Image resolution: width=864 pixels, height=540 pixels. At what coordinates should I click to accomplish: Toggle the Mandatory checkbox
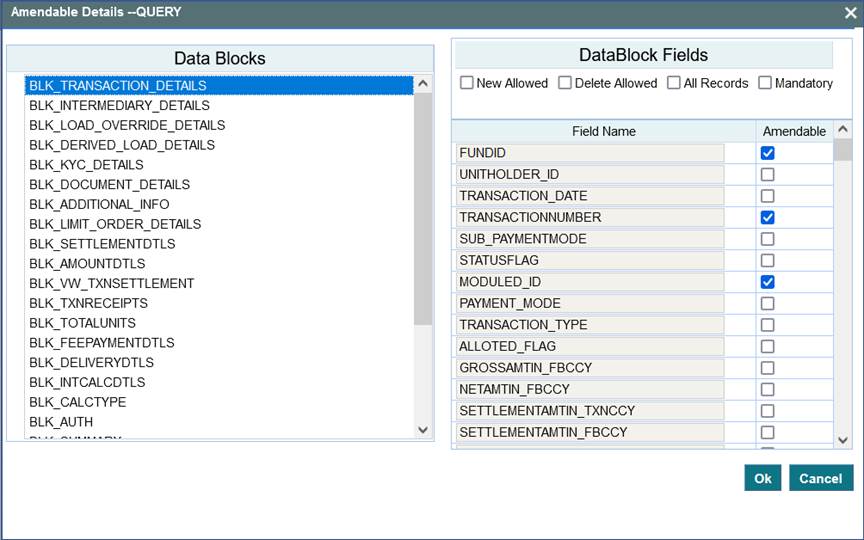765,83
